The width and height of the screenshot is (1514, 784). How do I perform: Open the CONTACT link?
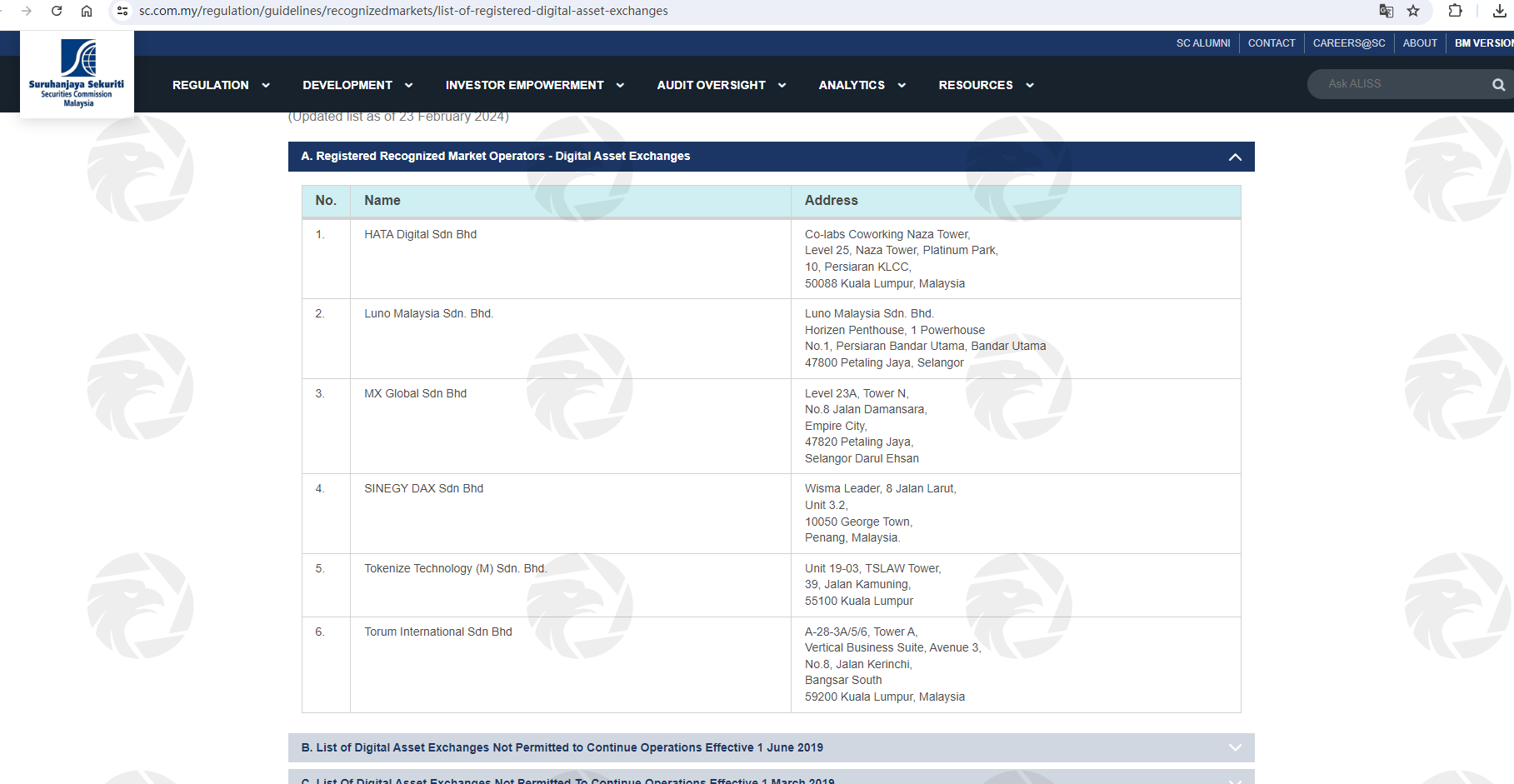click(1272, 43)
